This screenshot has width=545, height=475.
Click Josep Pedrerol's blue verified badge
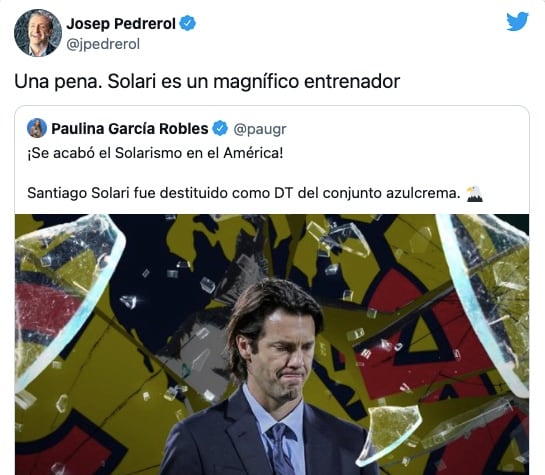[x=188, y=24]
